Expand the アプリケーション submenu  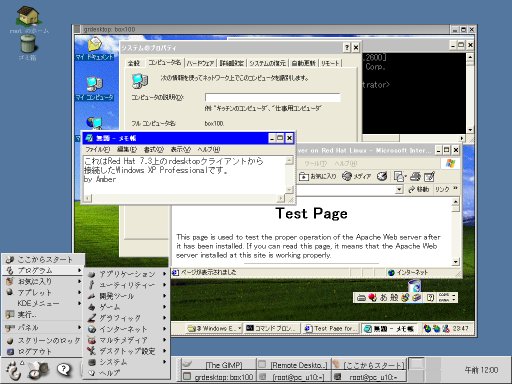(127, 274)
